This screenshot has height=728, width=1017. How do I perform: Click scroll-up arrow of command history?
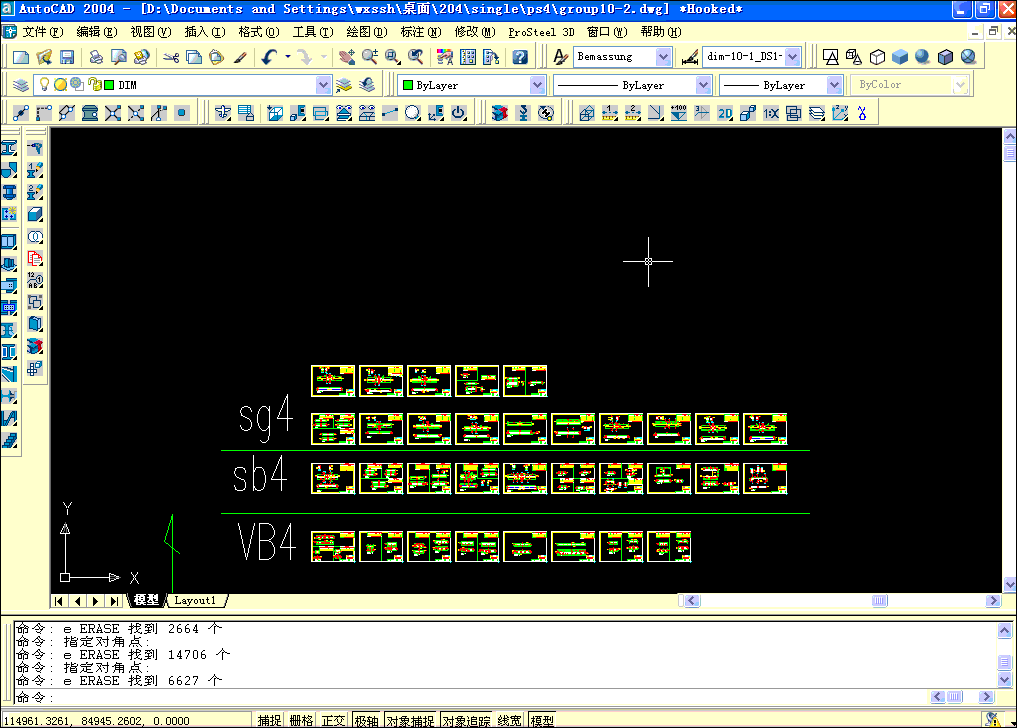pos(1004,630)
